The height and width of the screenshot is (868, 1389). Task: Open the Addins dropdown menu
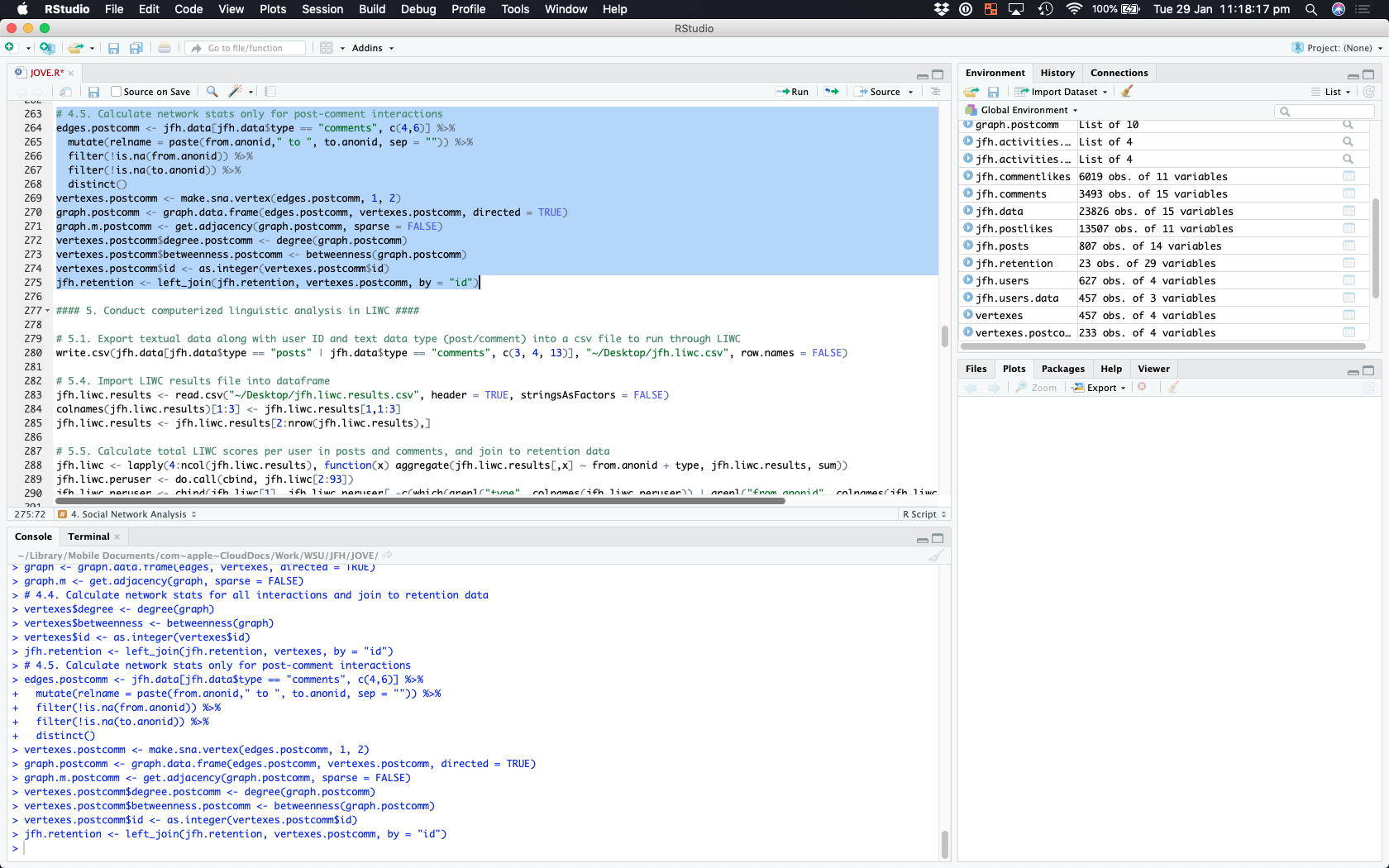[x=372, y=48]
